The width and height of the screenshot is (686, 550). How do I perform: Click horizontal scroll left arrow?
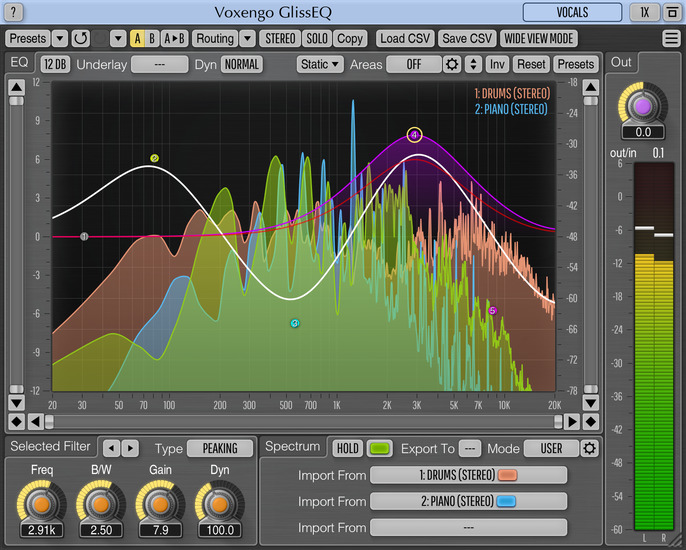35,422
